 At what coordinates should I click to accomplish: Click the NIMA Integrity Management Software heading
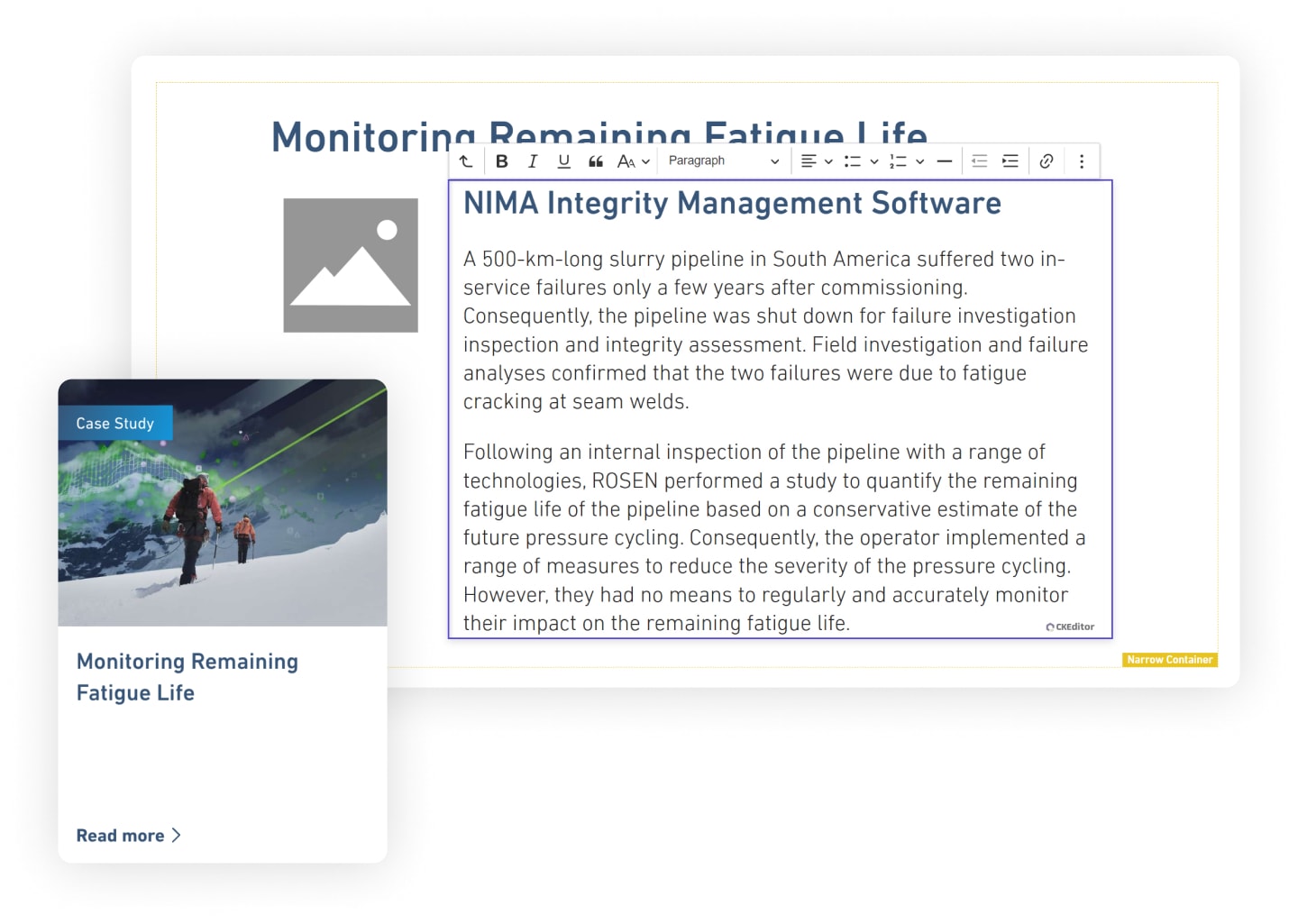tap(732, 203)
